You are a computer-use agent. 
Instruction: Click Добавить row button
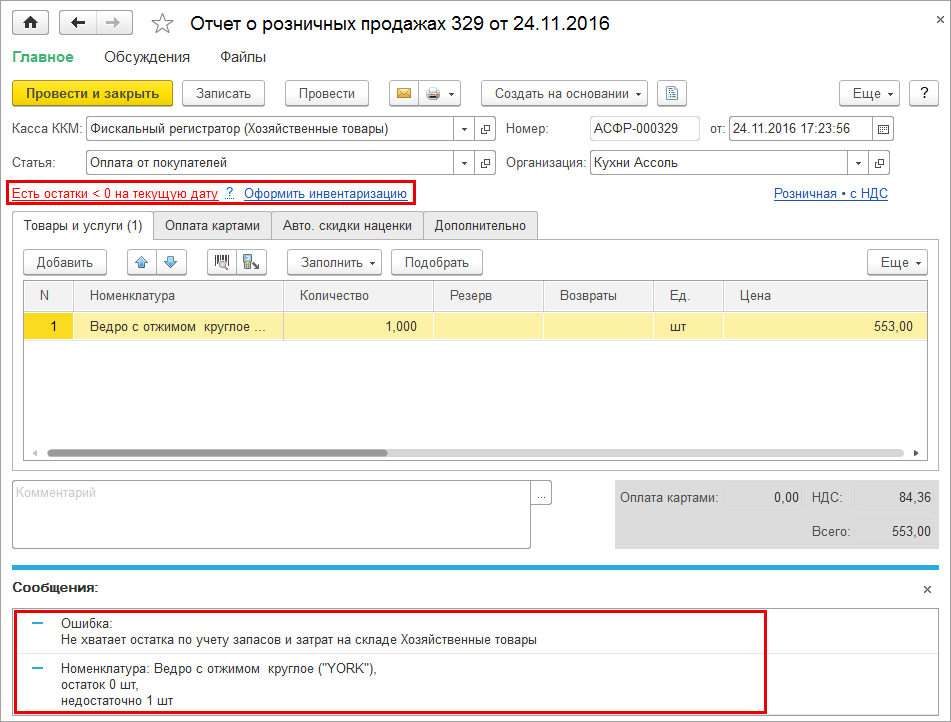click(x=65, y=262)
